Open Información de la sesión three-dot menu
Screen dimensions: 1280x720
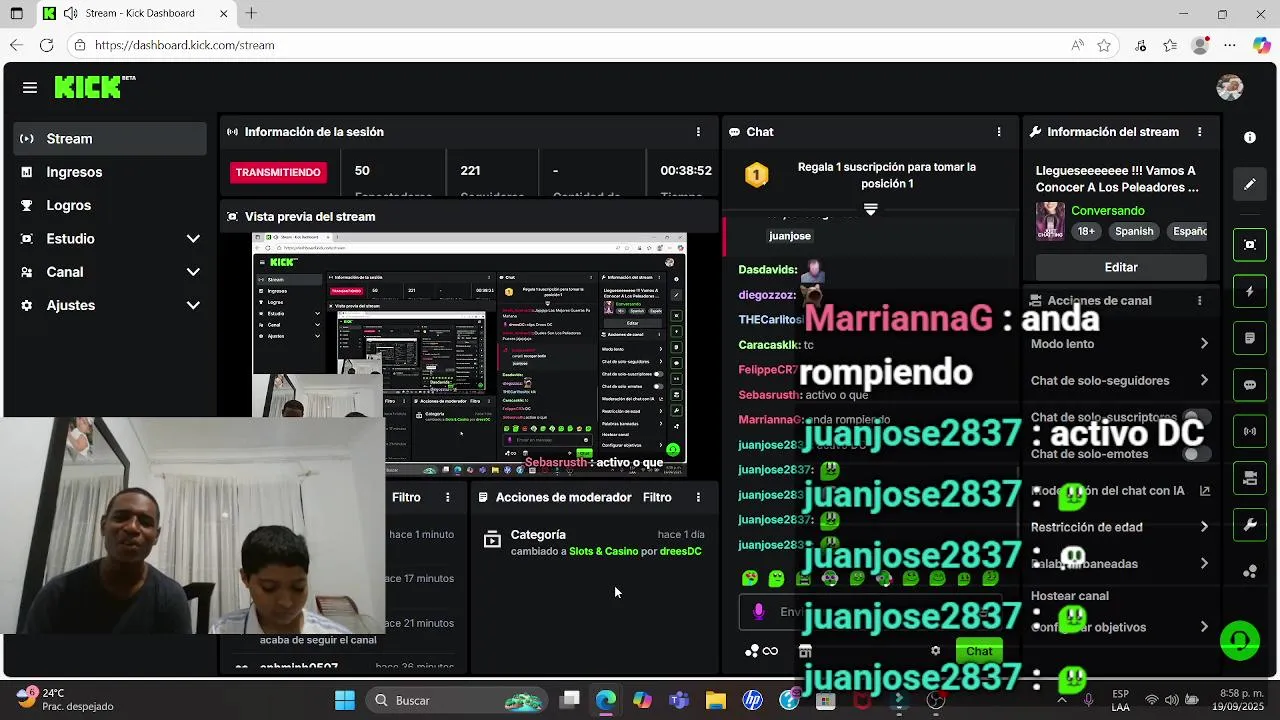[698, 132]
